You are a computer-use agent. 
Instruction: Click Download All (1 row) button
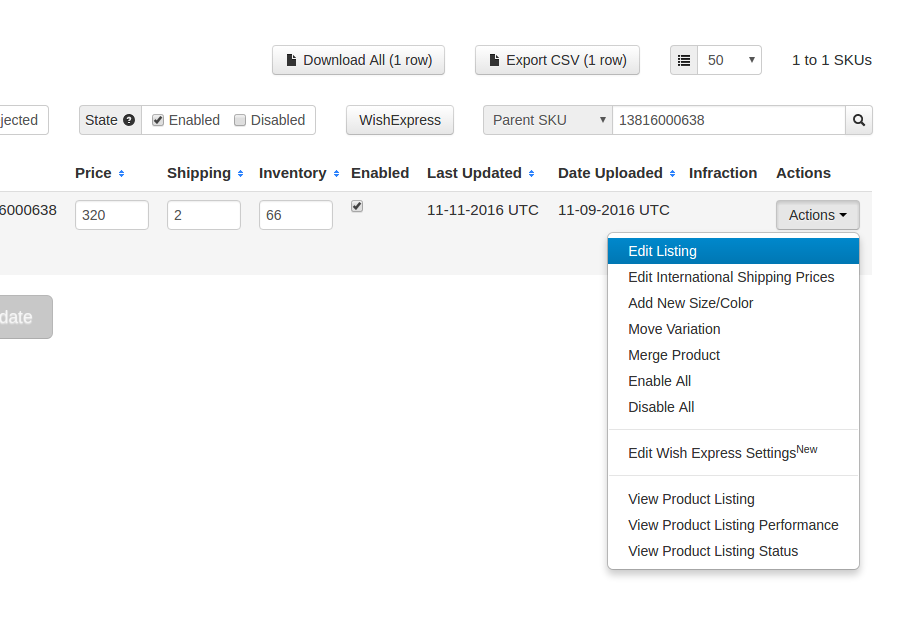pyautogui.click(x=359, y=60)
